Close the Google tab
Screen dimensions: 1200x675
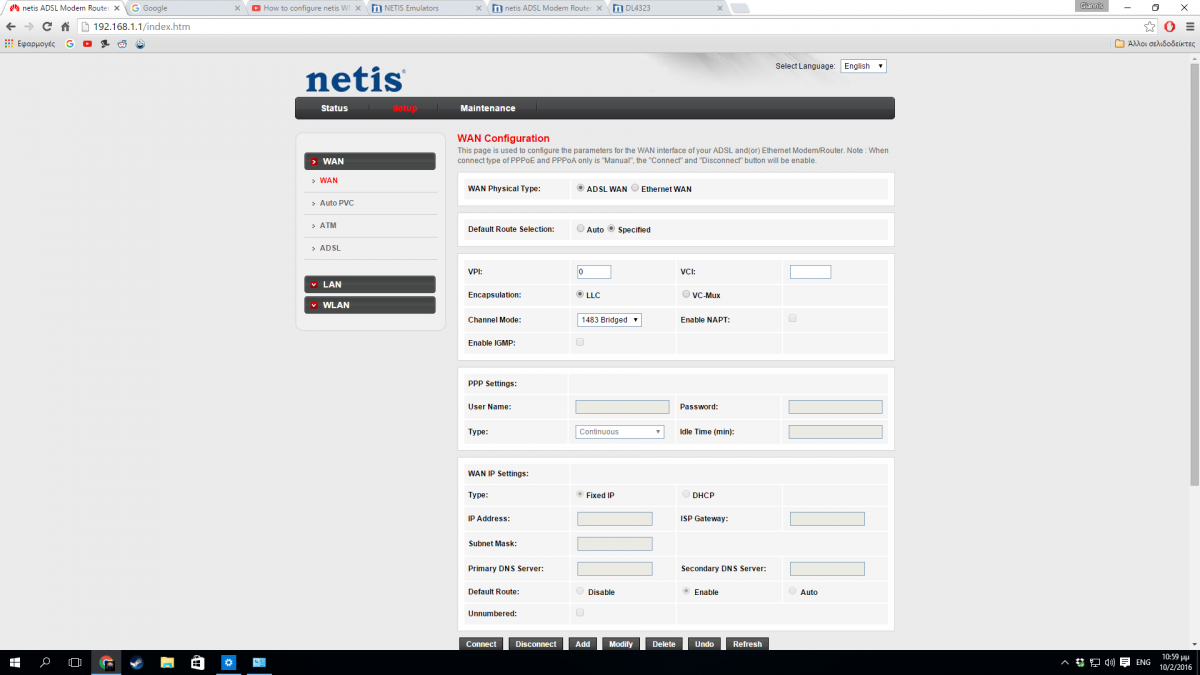point(237,8)
